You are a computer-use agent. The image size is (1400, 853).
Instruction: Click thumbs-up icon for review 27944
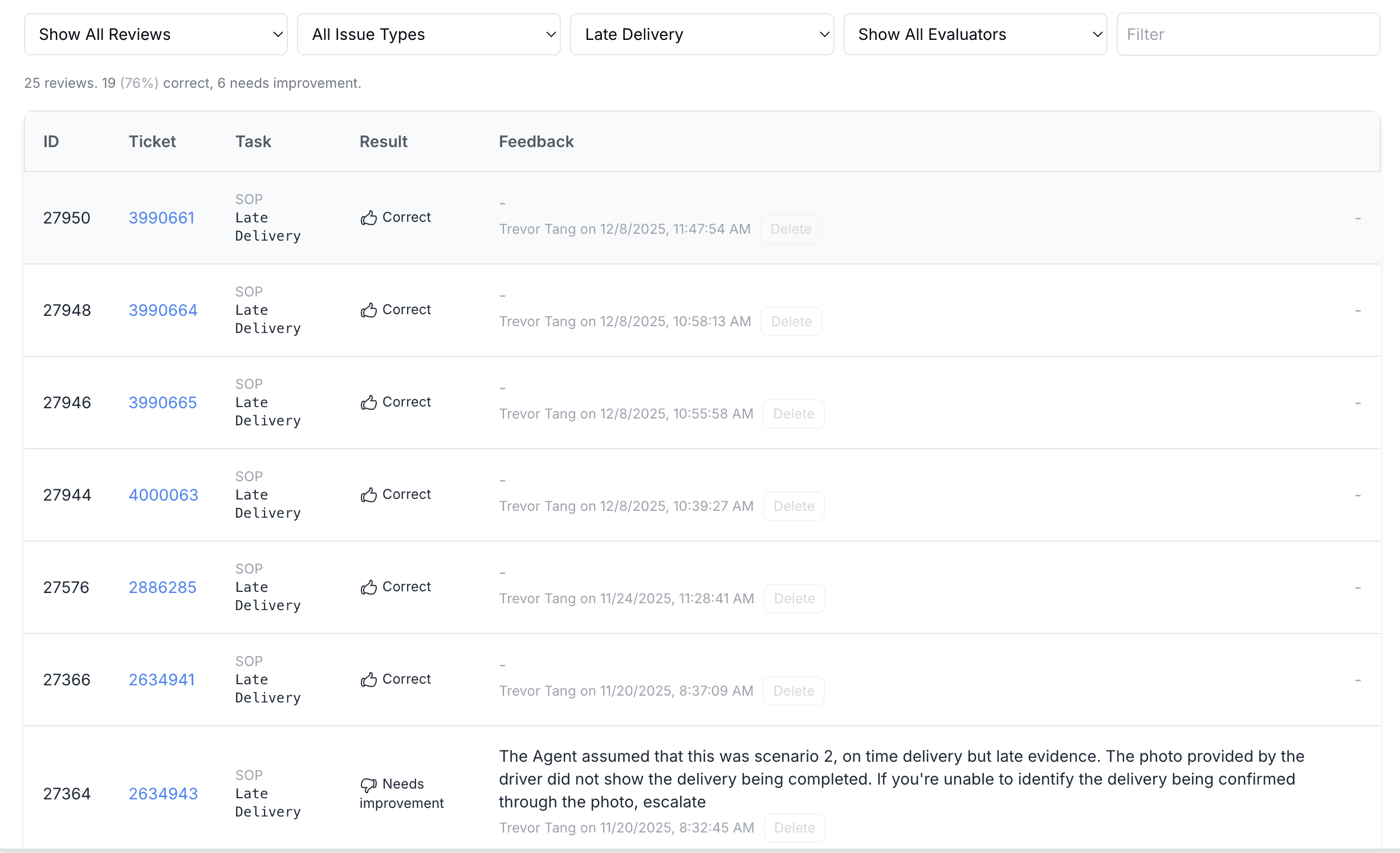click(369, 495)
